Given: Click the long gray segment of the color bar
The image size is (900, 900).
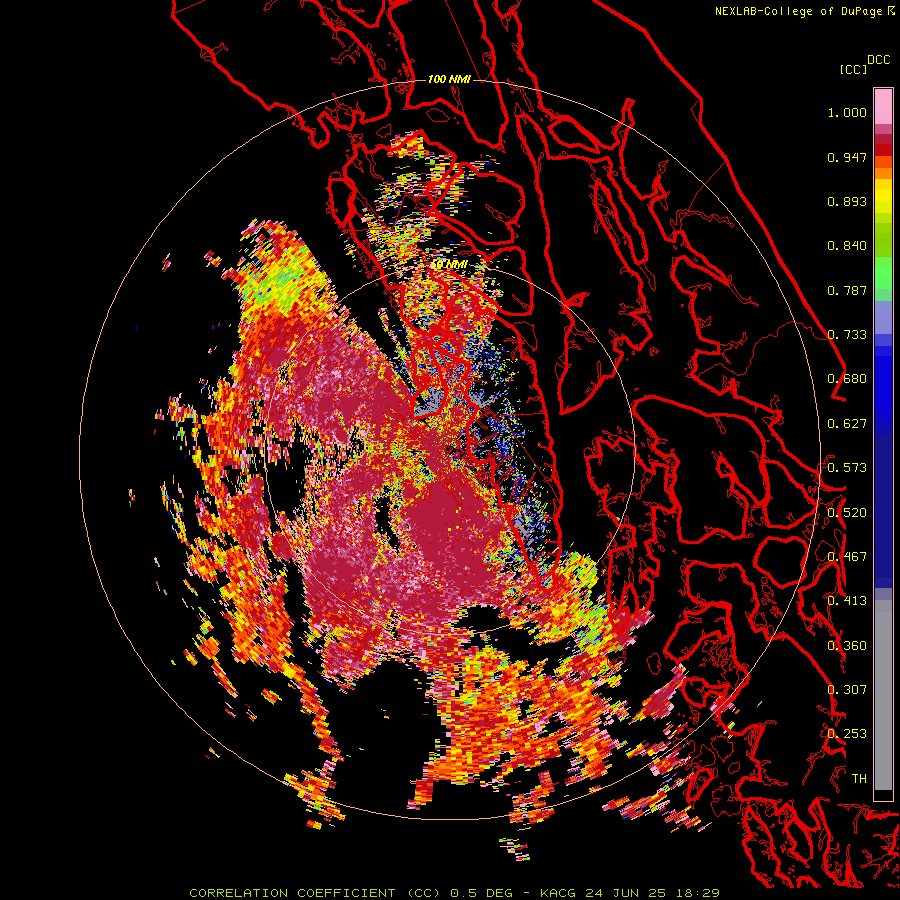Looking at the screenshot, I should tap(883, 695).
